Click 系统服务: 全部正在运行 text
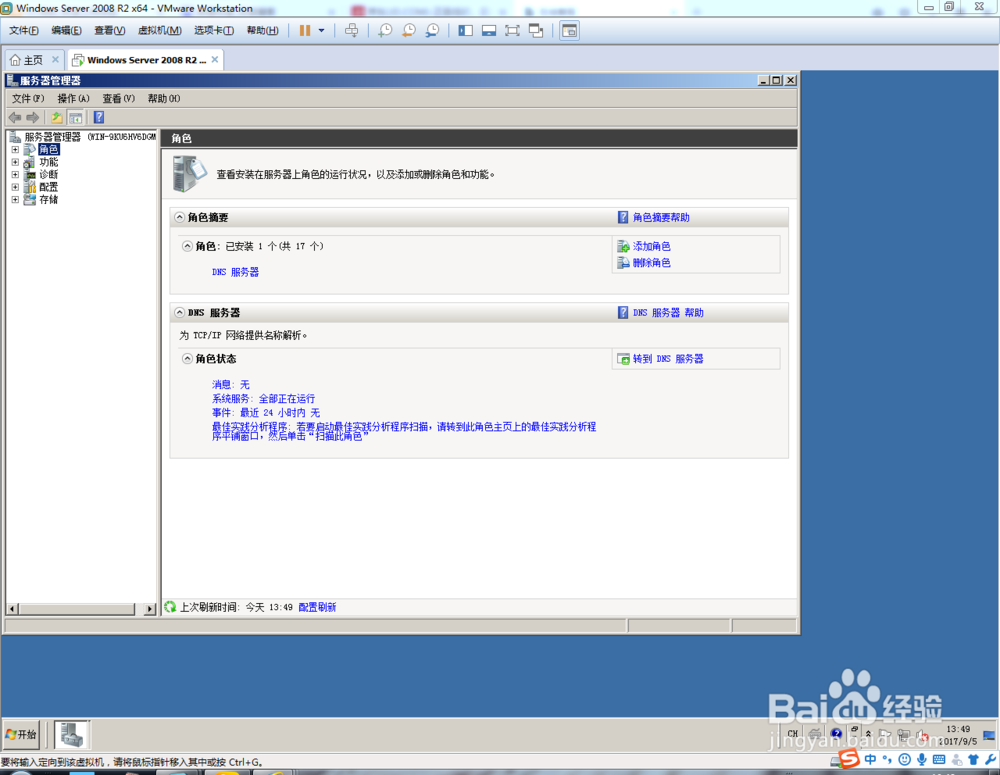The width and height of the screenshot is (1000, 775). click(263, 399)
